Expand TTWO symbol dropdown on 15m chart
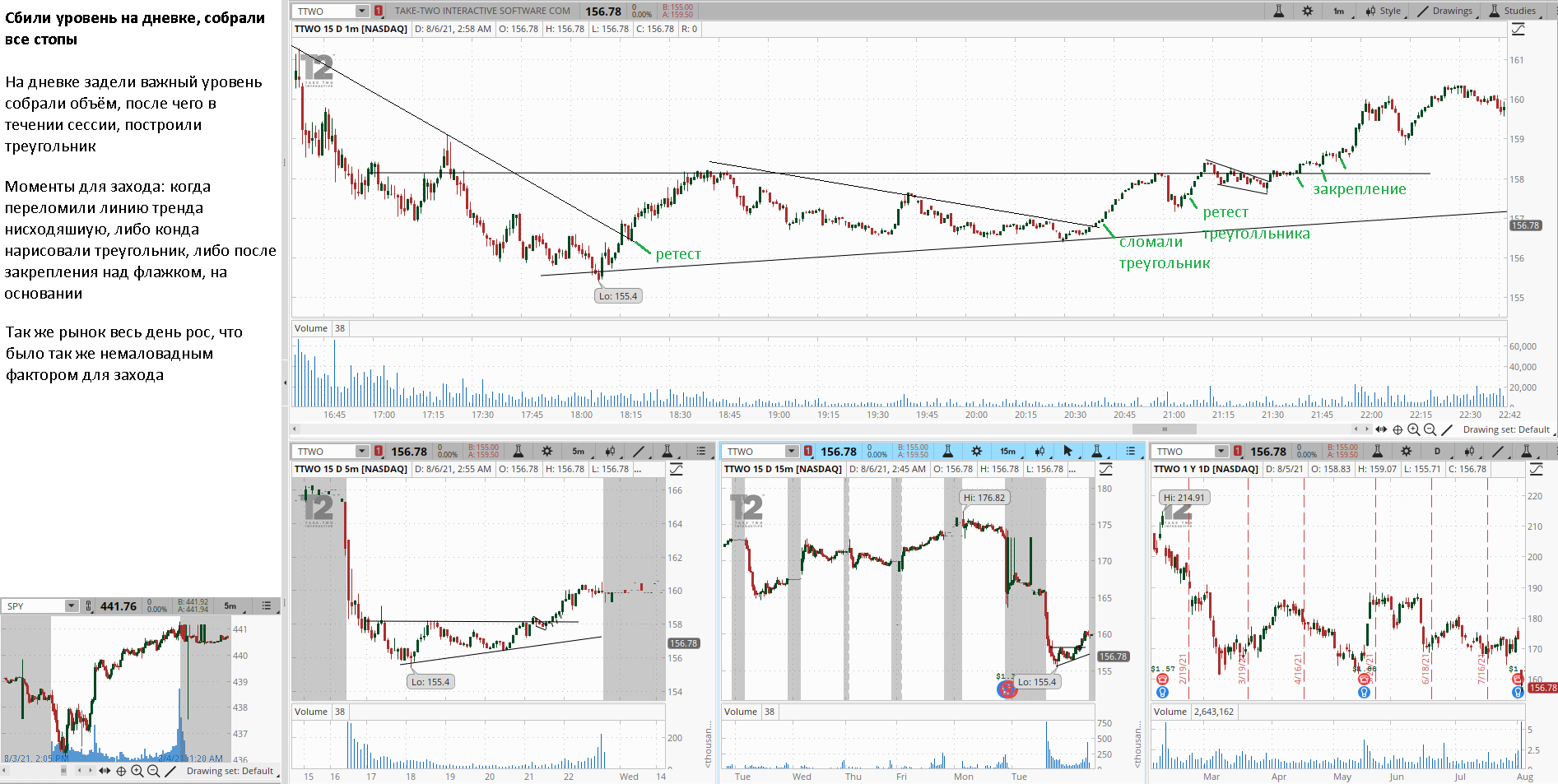 pos(792,451)
